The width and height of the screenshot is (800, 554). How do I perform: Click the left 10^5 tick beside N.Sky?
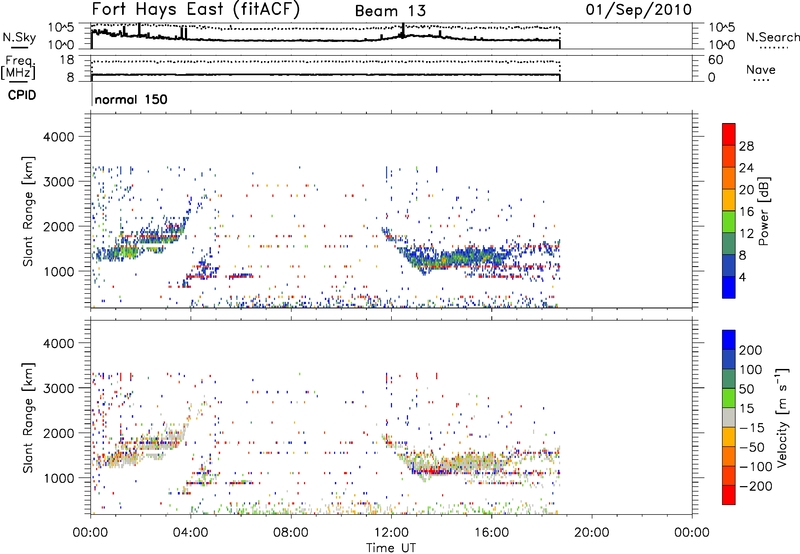pyautogui.click(x=61, y=28)
